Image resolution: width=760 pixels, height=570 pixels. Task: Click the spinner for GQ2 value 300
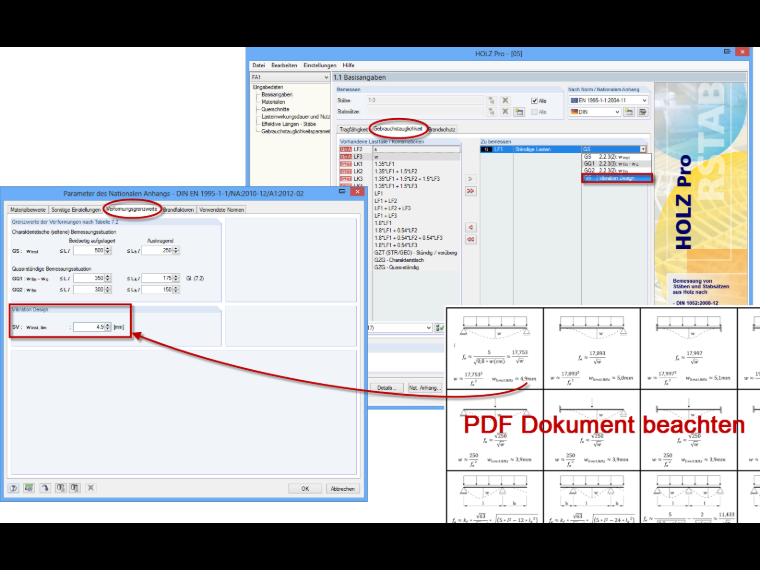108,289
